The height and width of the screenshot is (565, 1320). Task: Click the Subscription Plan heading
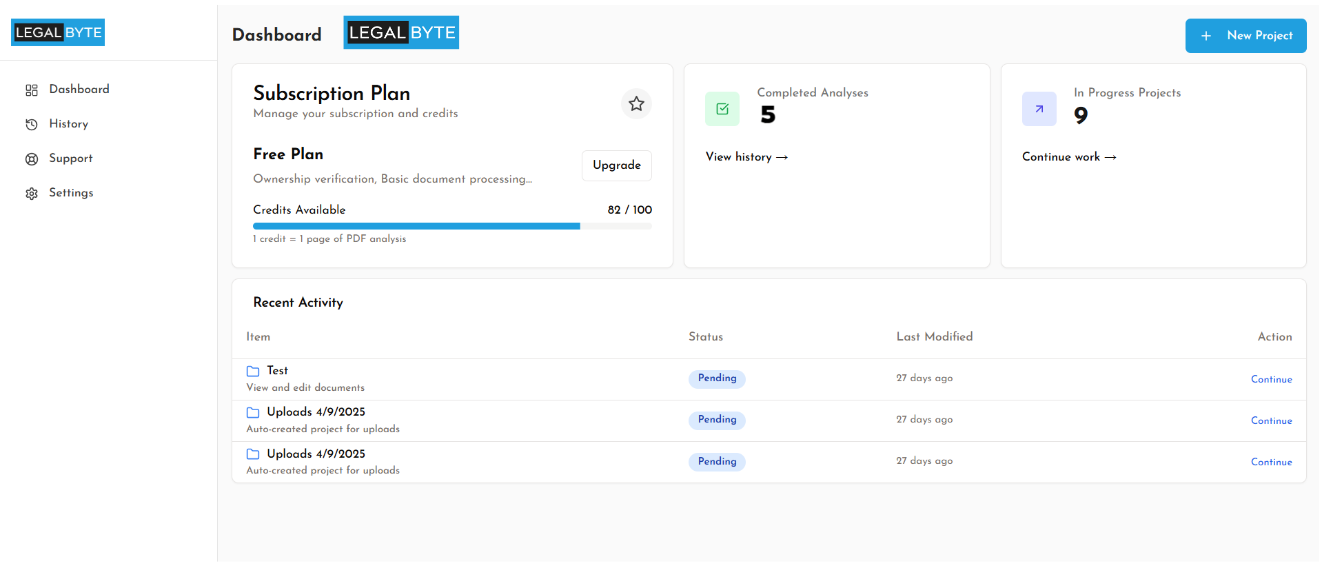point(332,93)
